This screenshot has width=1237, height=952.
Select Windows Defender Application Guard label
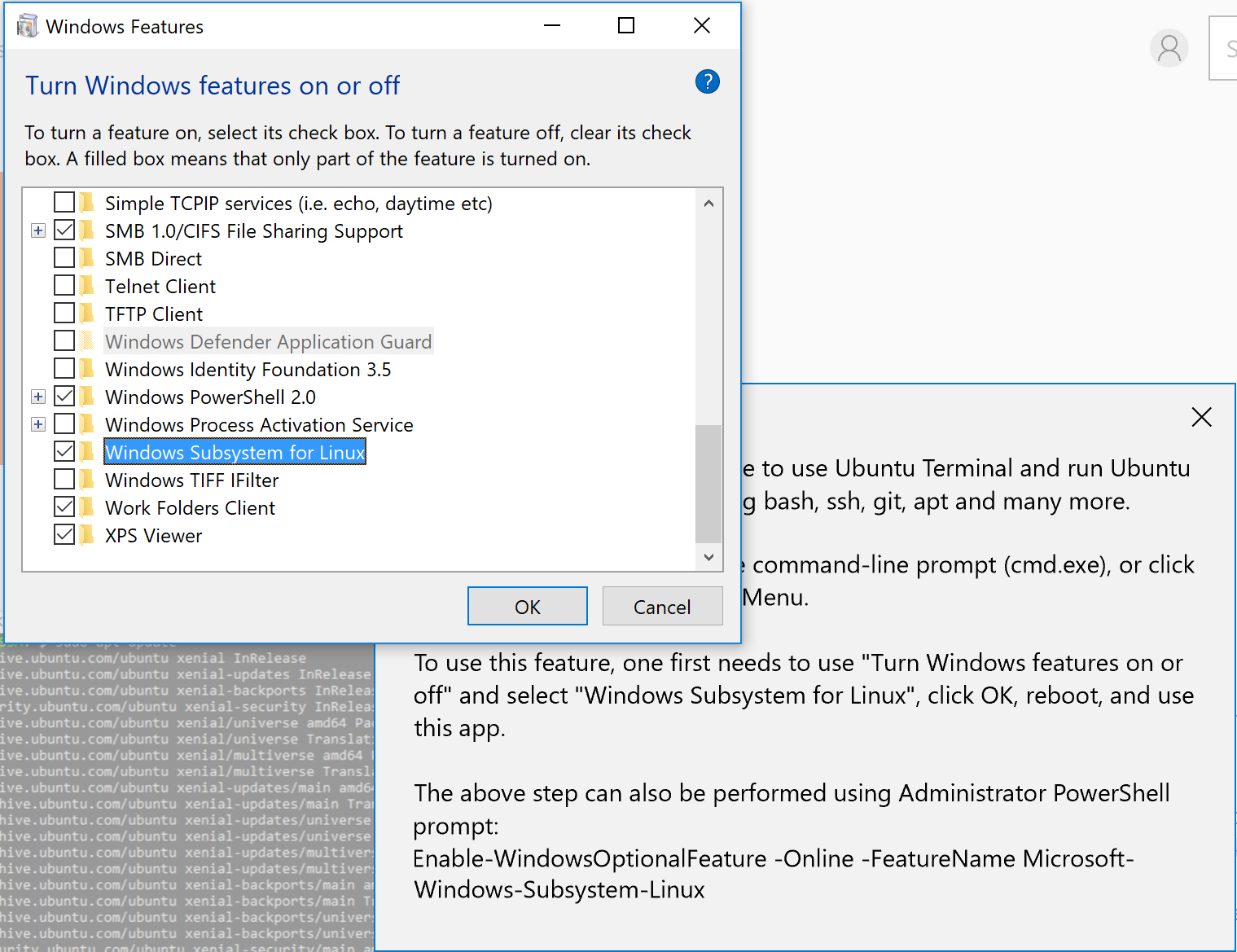click(x=269, y=341)
